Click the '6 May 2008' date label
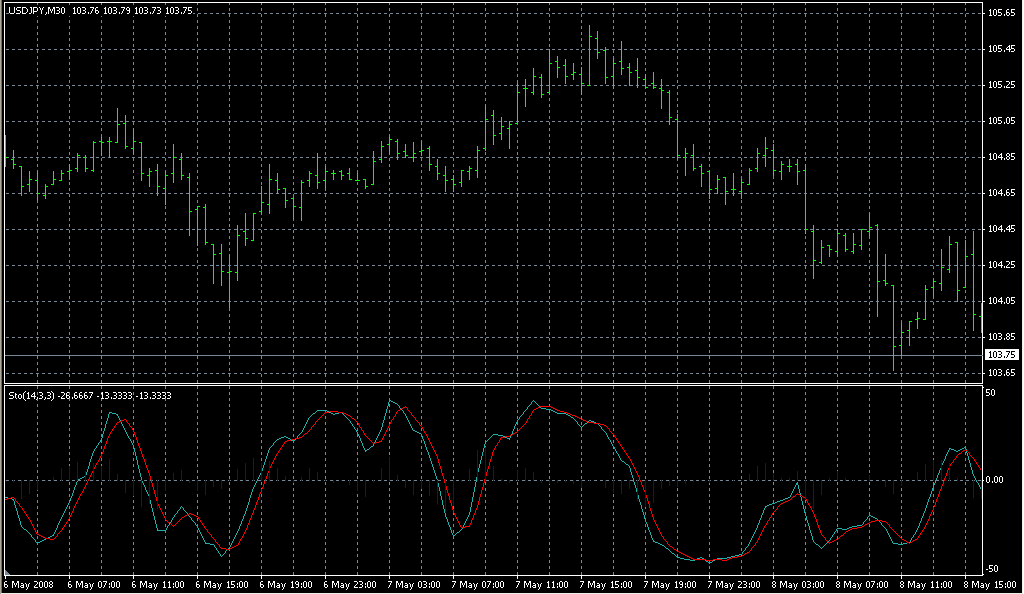This screenshot has width=1024, height=594. point(31,584)
